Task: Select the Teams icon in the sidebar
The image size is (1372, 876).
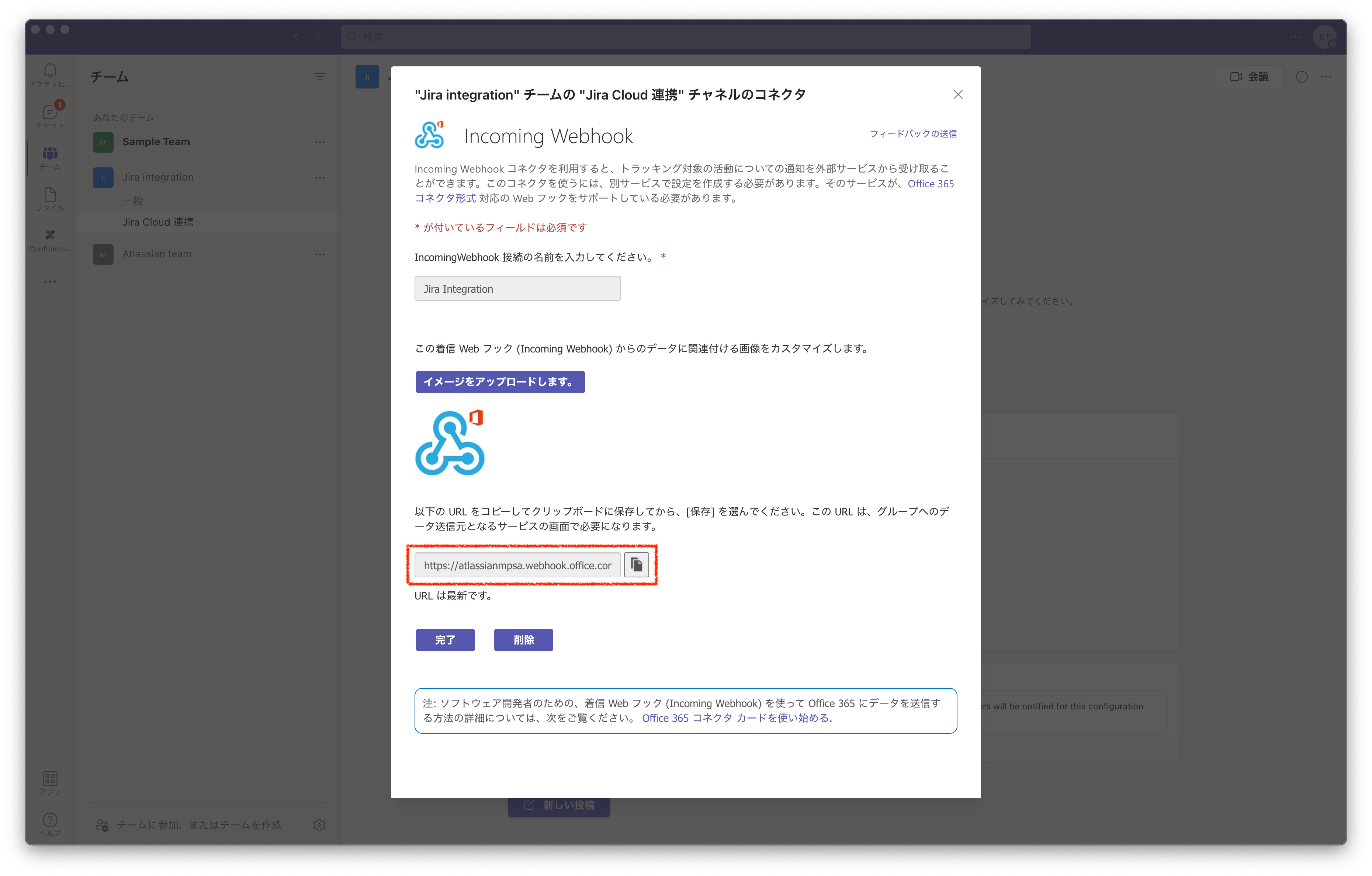Action: point(50,158)
